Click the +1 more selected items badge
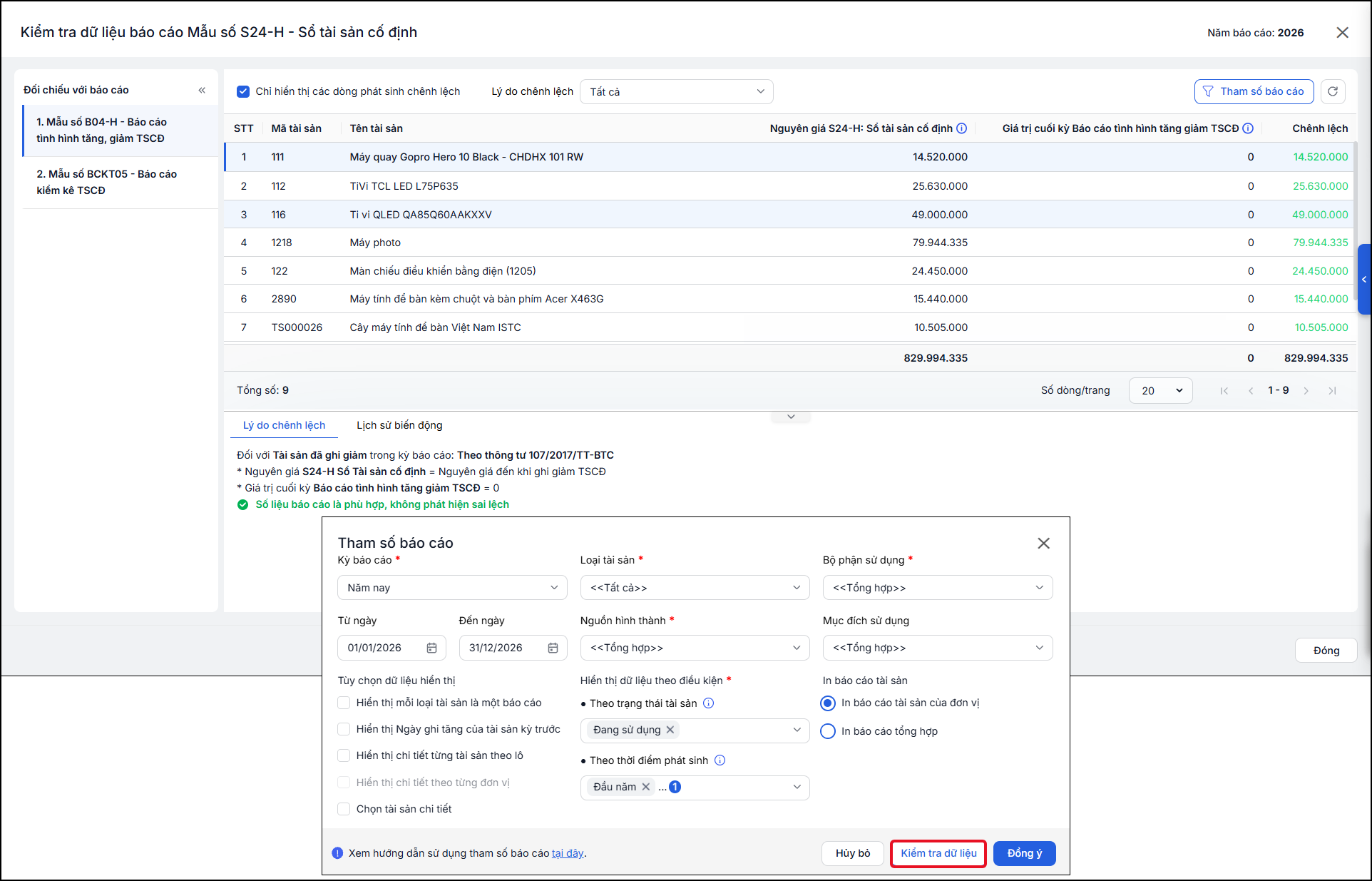Viewport: 1372px width, 881px height. pos(675,787)
